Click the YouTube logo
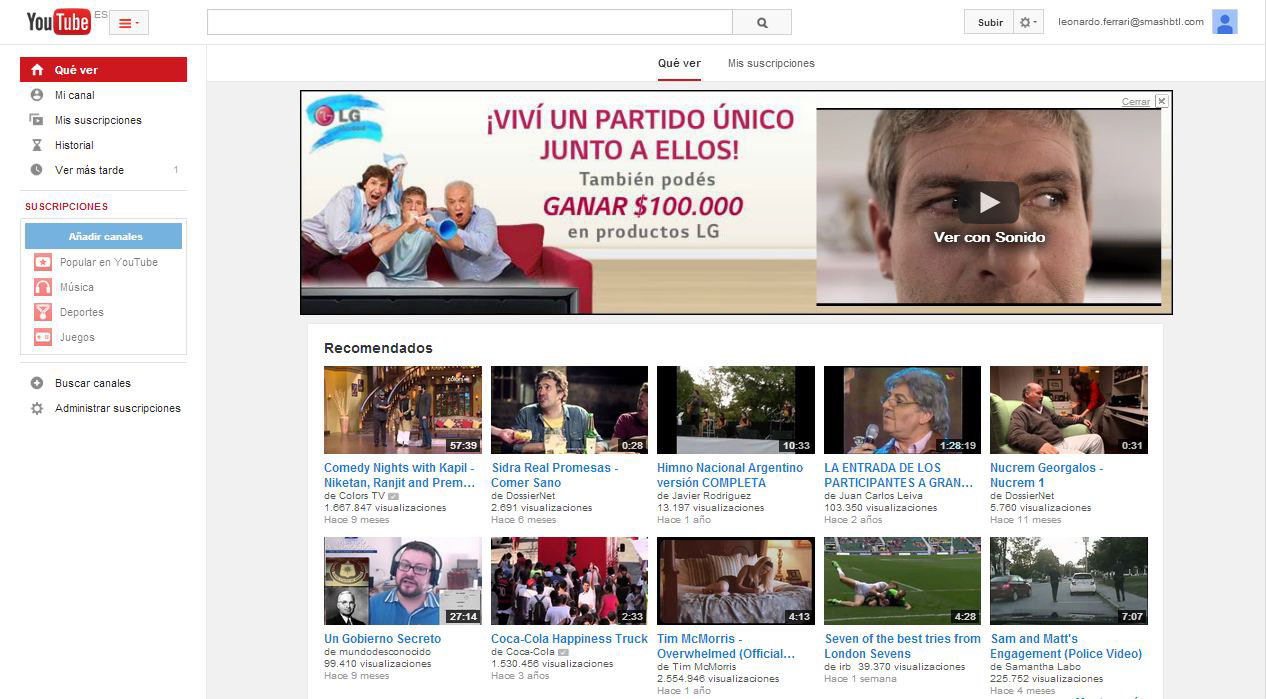 pyautogui.click(x=58, y=22)
